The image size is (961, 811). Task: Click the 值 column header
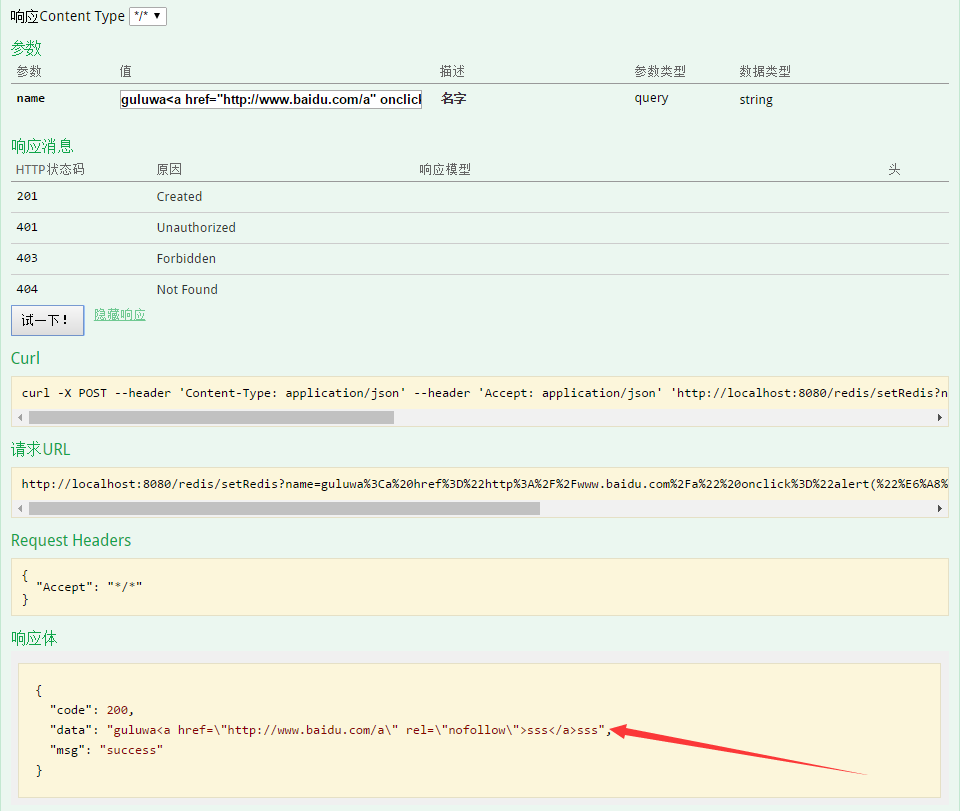click(x=126, y=71)
